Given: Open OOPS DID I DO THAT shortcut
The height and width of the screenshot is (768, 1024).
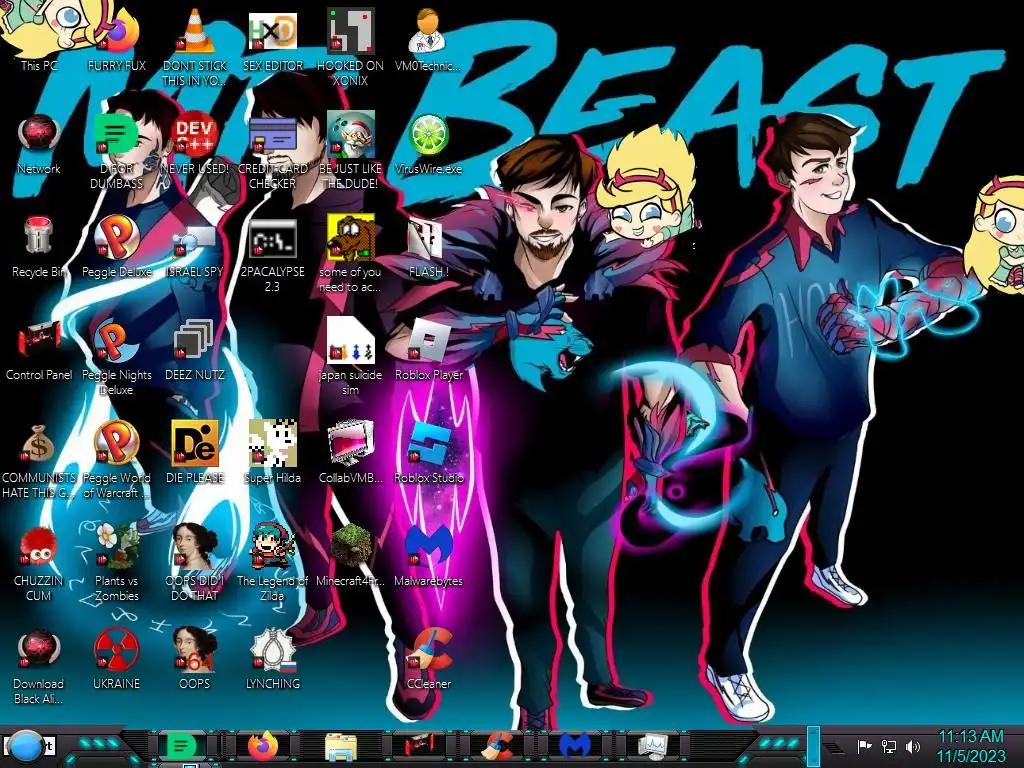Looking at the screenshot, I should tap(195, 564).
